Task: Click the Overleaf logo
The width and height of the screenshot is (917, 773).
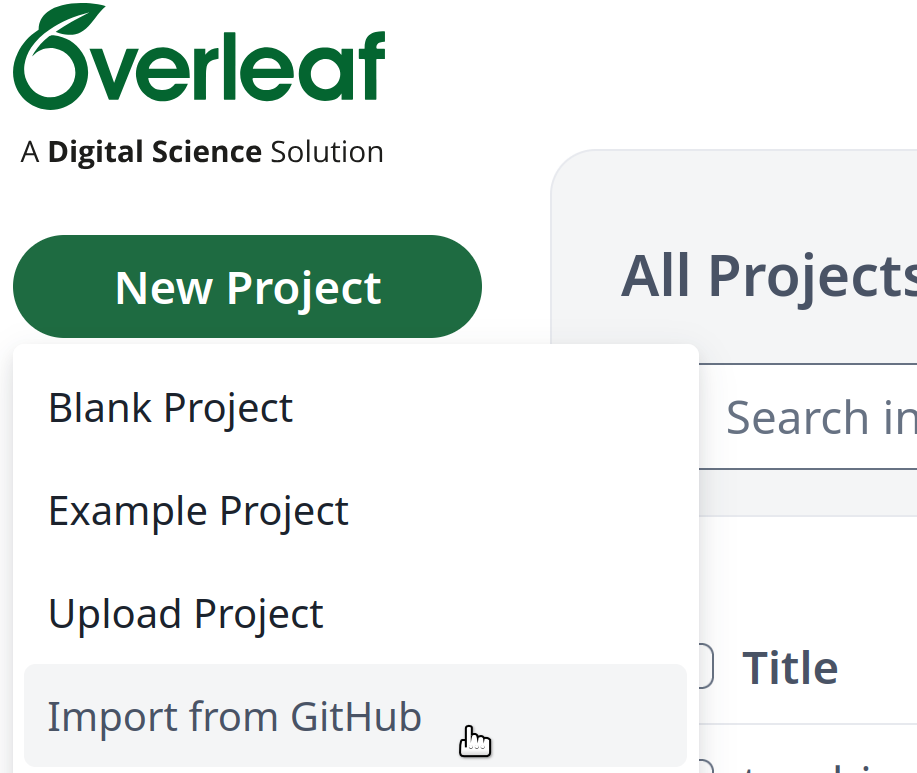Action: click(197, 58)
